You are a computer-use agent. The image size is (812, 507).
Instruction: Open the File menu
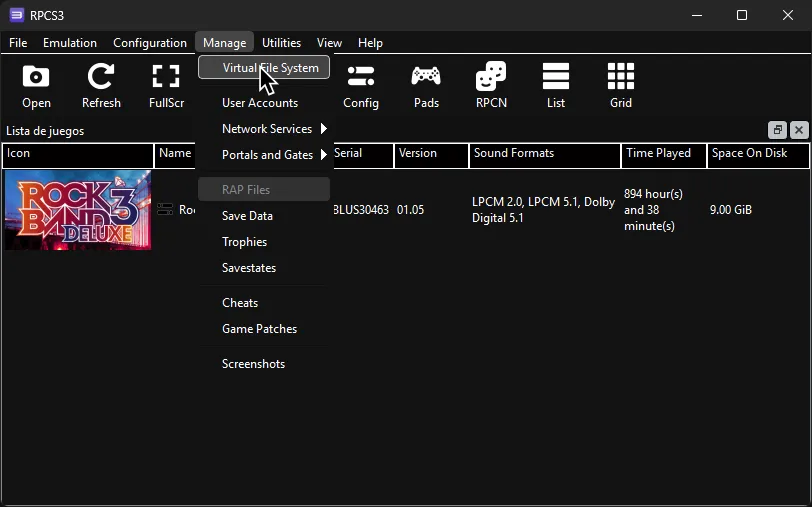point(18,42)
